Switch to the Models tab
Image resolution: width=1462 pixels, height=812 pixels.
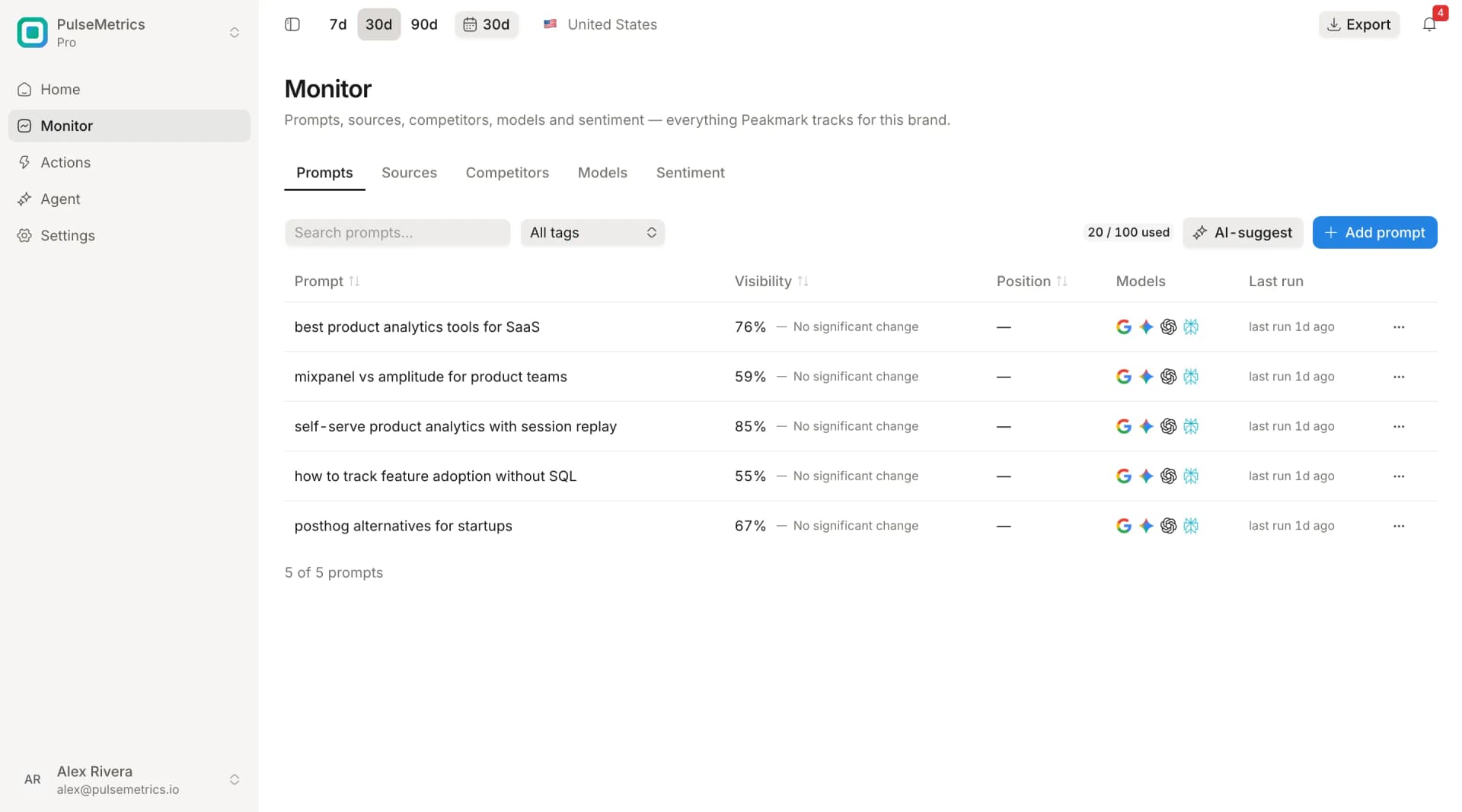pos(602,173)
